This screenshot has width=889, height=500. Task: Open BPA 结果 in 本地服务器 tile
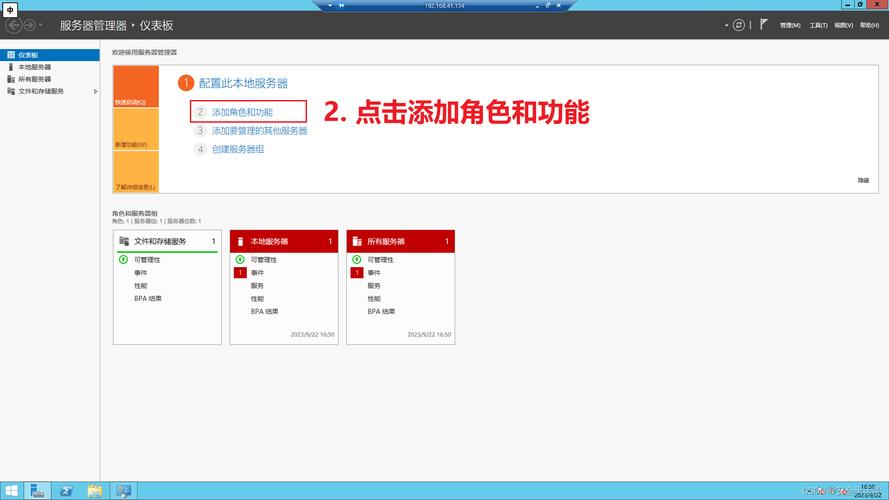265,311
